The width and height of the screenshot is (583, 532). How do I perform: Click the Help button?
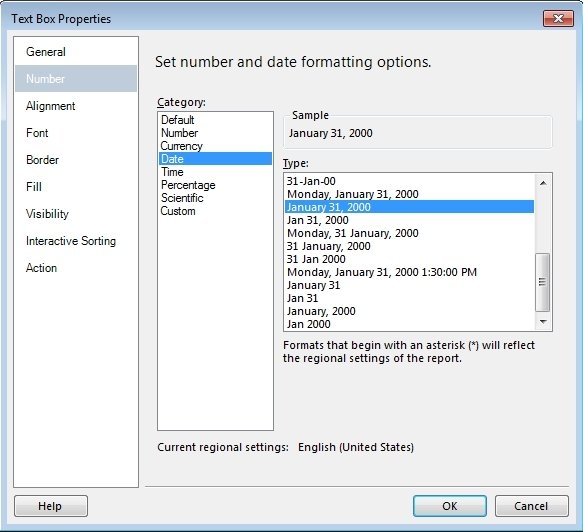(51, 506)
